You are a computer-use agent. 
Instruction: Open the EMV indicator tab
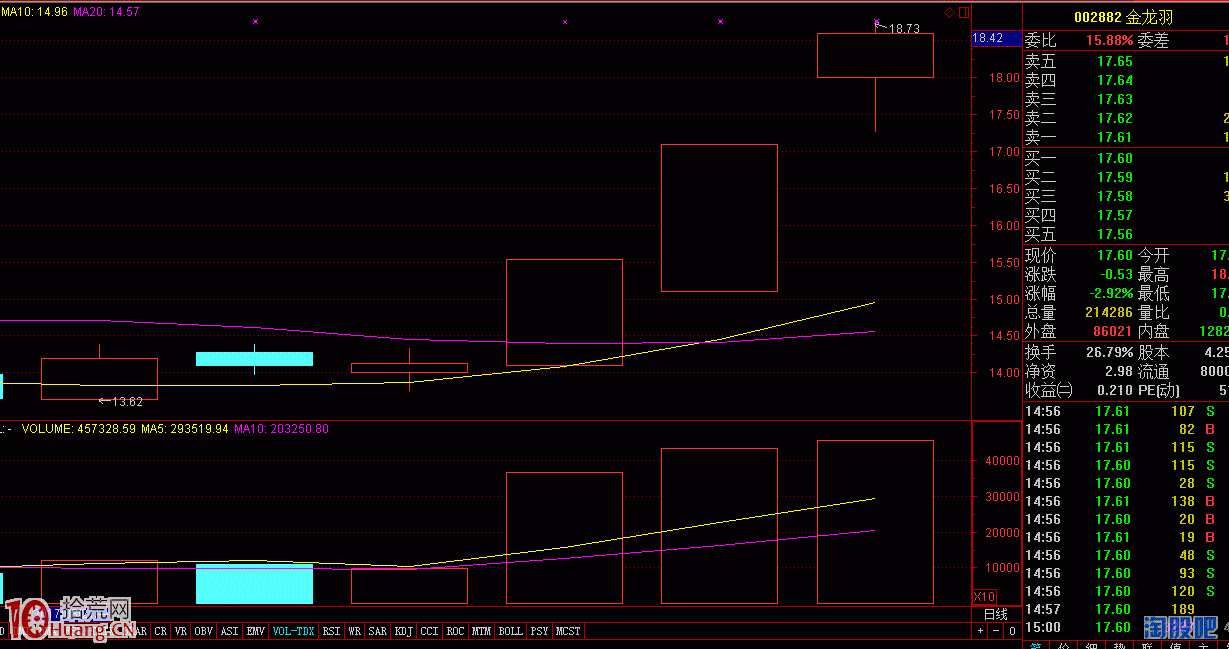click(256, 632)
